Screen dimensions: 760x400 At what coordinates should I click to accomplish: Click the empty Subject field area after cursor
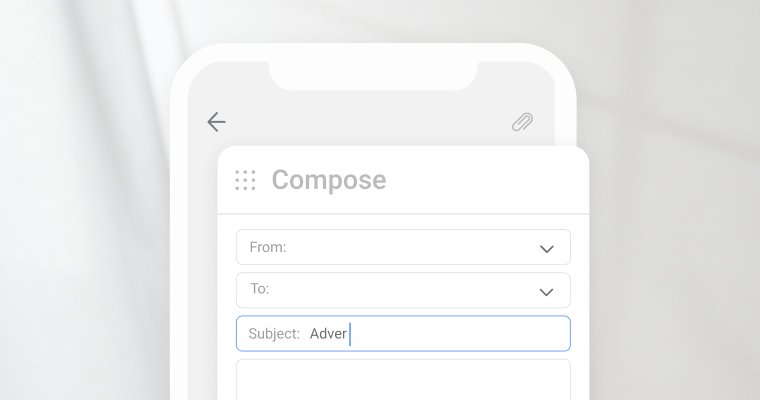pos(459,334)
